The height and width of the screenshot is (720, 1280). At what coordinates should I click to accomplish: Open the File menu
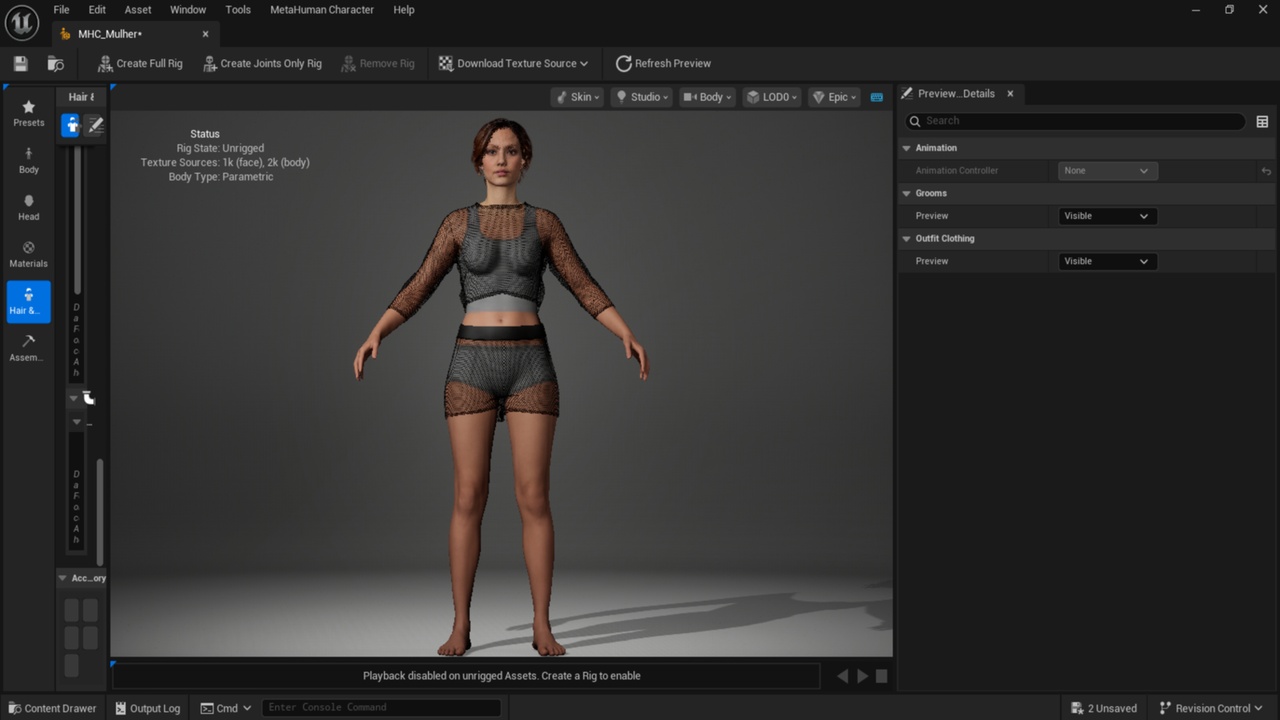(61, 10)
